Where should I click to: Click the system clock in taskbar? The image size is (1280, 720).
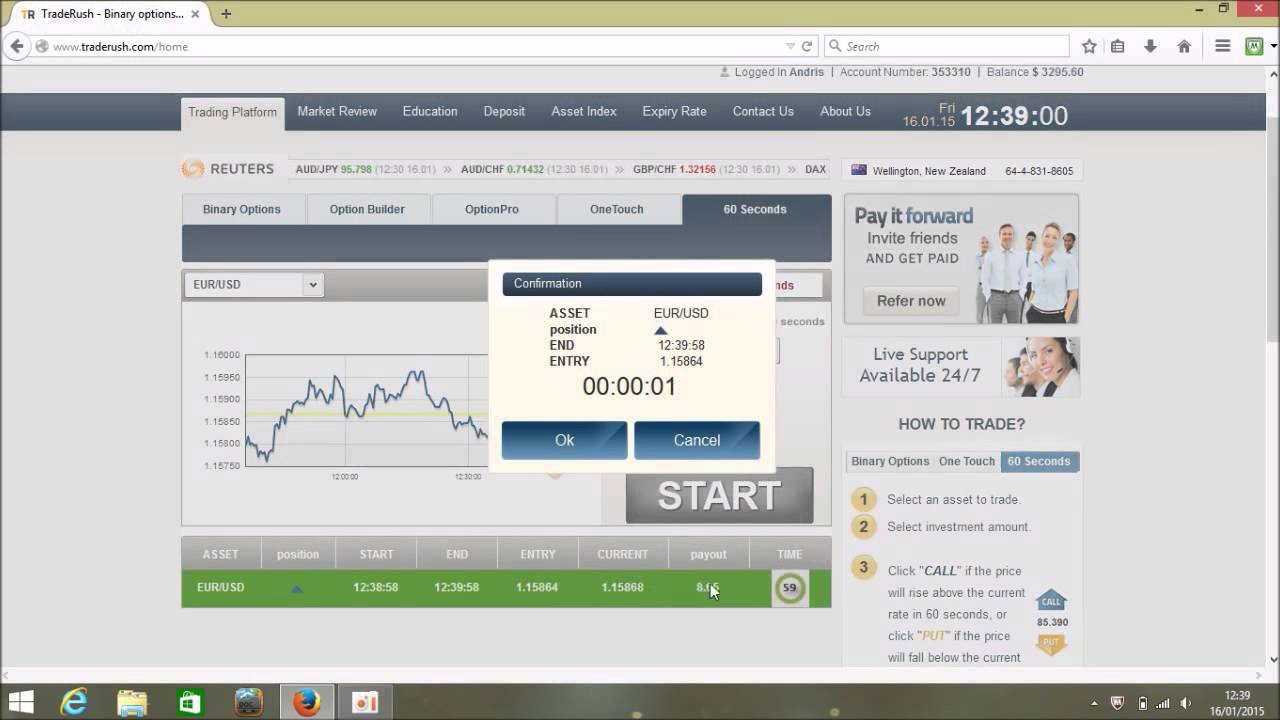point(1238,703)
